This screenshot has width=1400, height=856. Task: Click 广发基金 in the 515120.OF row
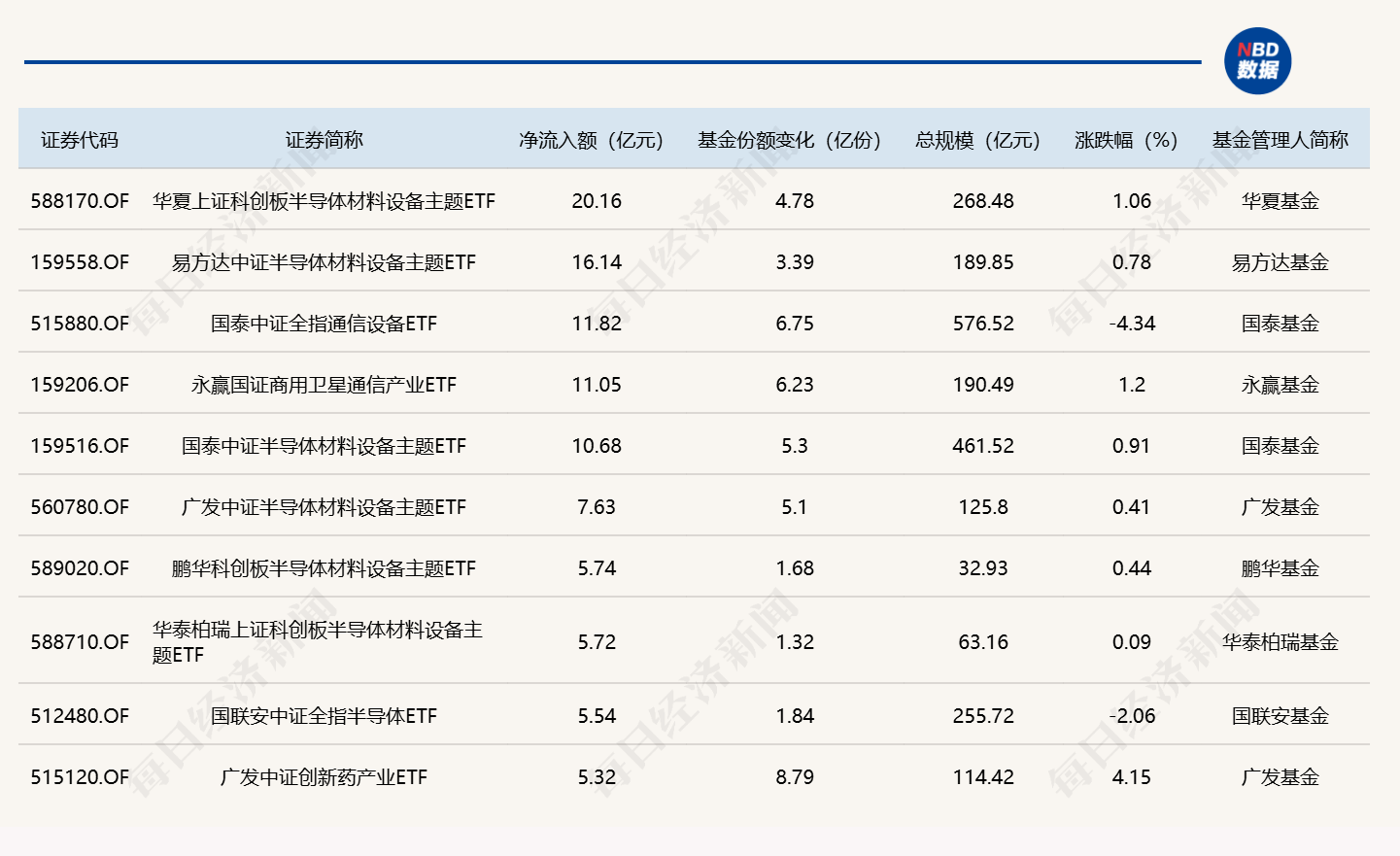coord(1280,777)
